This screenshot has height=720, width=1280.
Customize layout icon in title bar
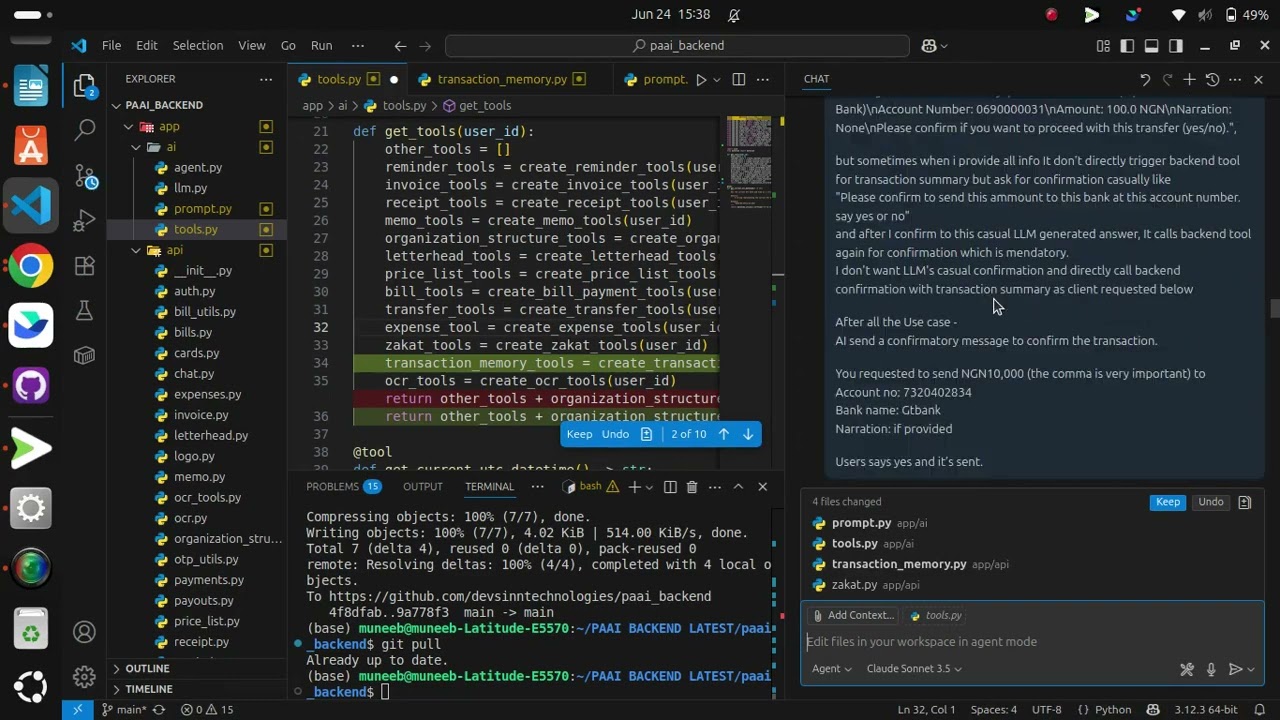coord(1103,46)
